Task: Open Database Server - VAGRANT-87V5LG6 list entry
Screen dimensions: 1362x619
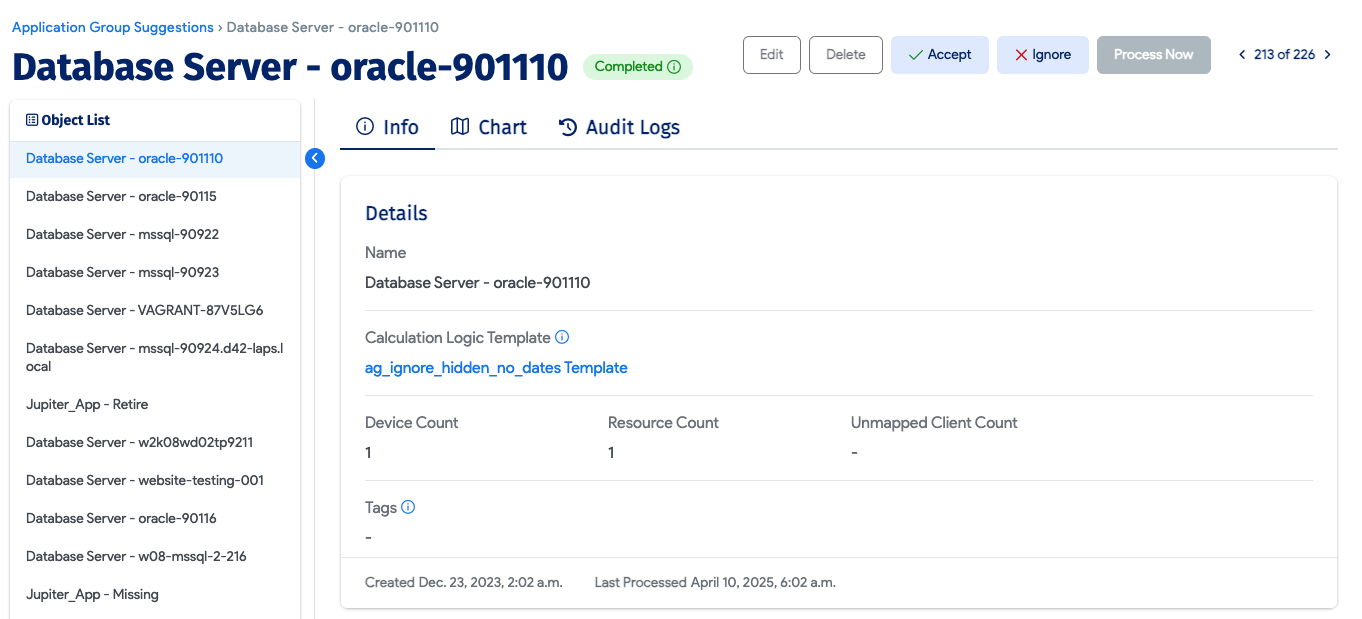Action: (144, 310)
